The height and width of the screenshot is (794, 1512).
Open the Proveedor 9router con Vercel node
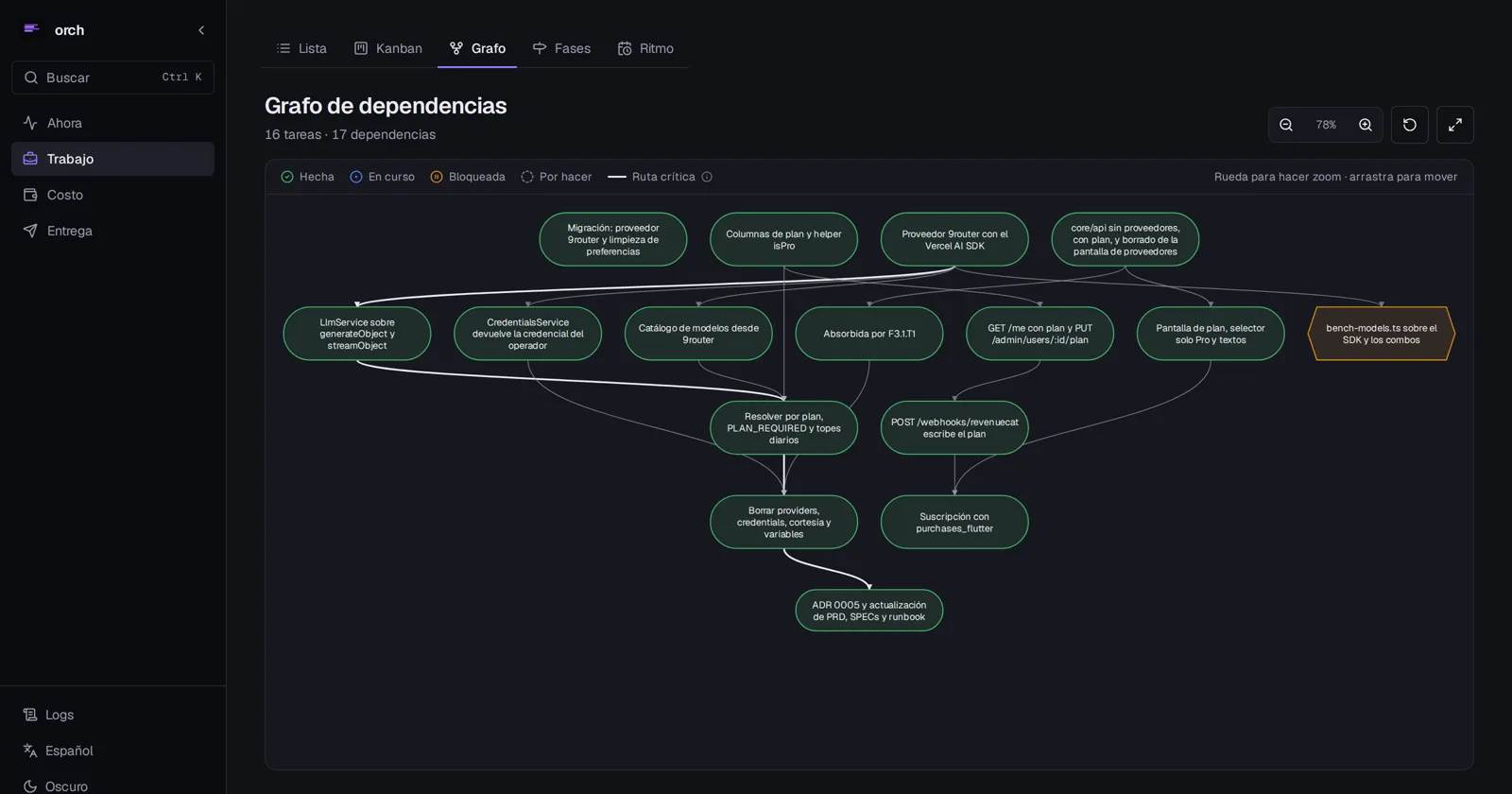[x=954, y=239]
